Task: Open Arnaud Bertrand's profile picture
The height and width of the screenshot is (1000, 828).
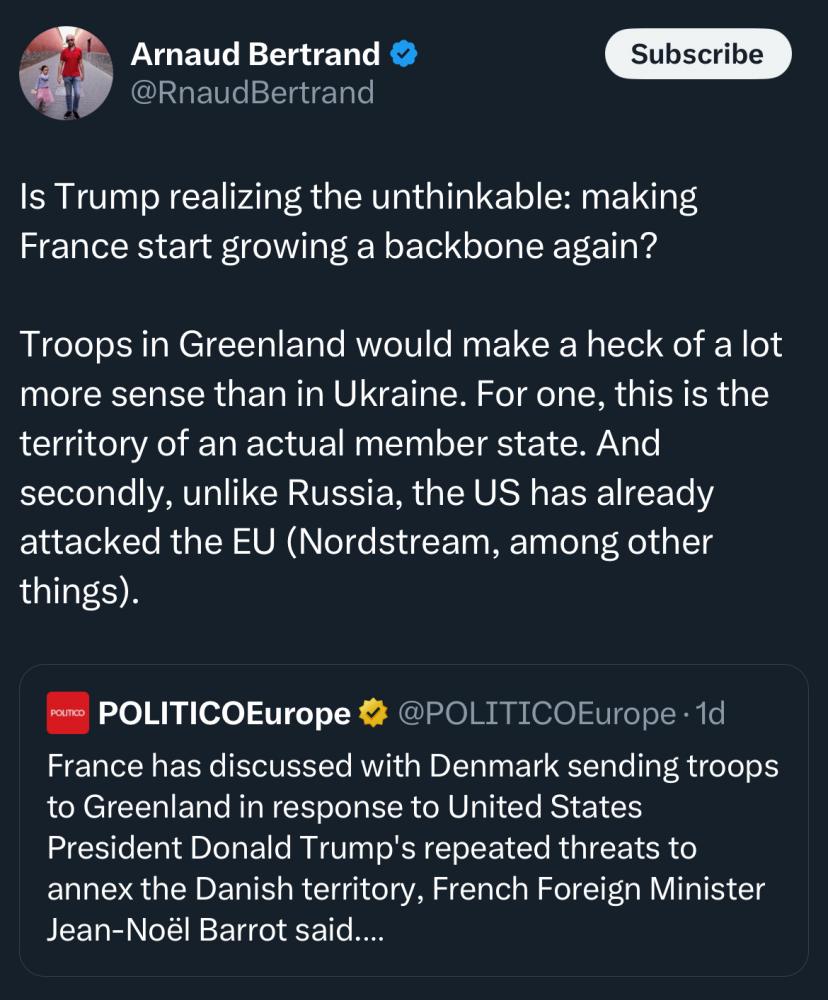Action: [66, 73]
